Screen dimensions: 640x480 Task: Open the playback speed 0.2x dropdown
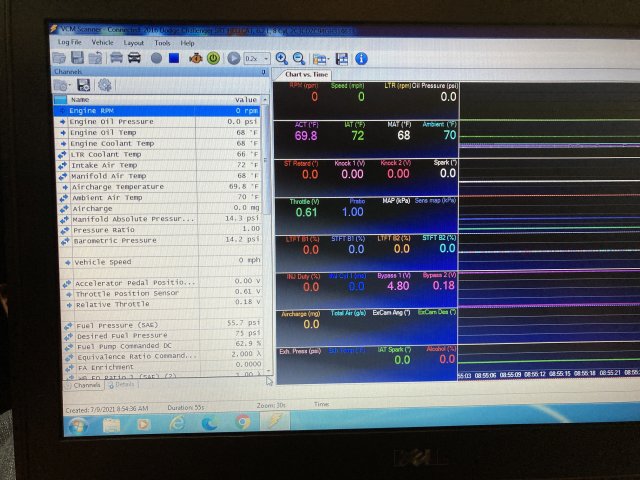click(257, 59)
